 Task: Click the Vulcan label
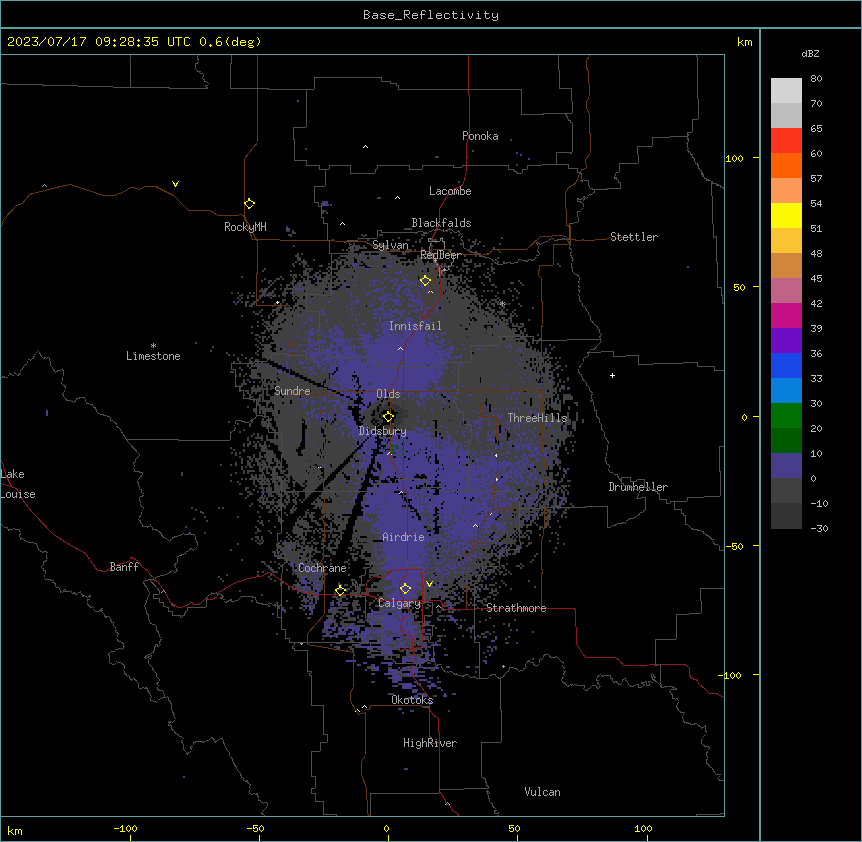[543, 792]
